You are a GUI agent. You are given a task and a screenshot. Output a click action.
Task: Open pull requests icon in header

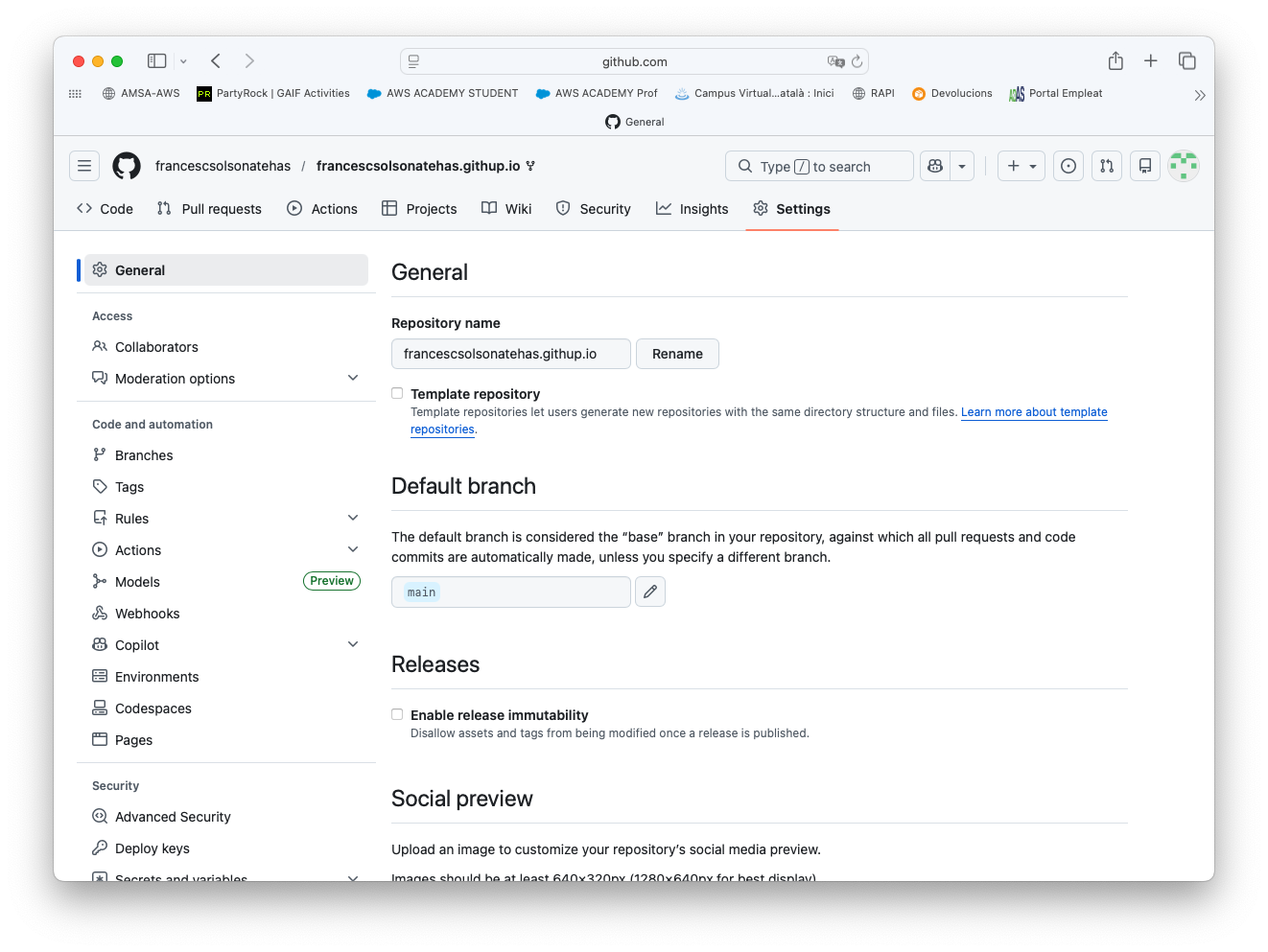(1107, 166)
